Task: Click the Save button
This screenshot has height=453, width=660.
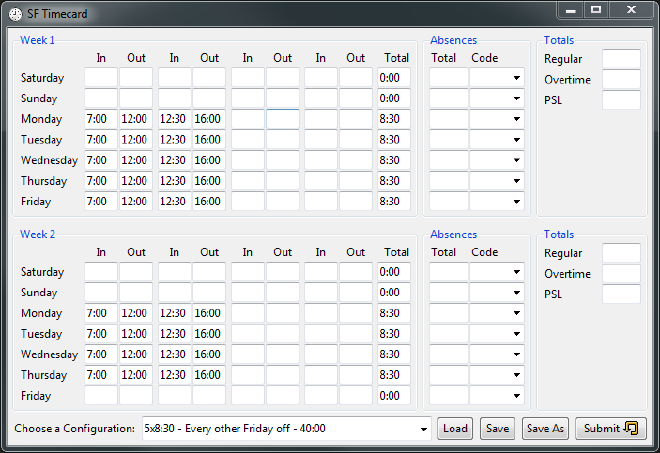Action: tap(497, 428)
